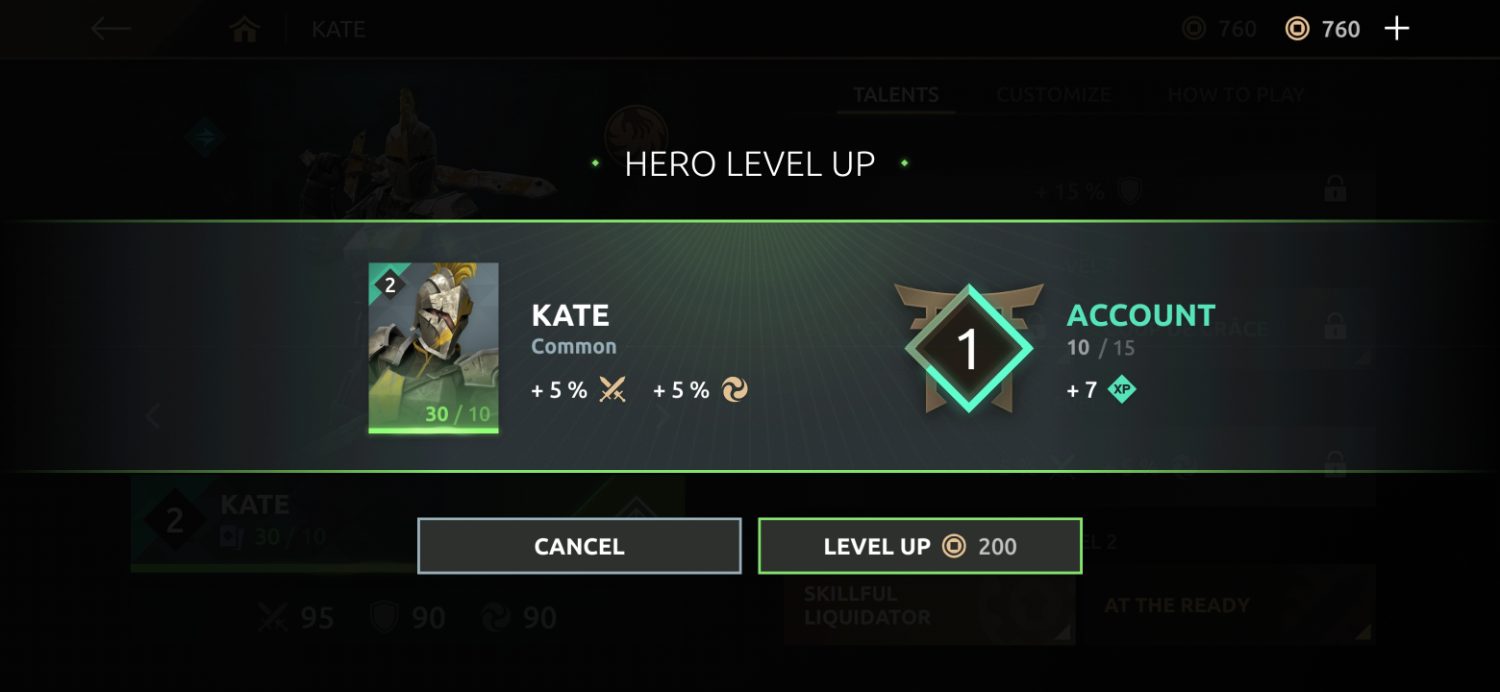Confirm Level Up for 200 coins
1500x692 pixels.
(x=920, y=546)
